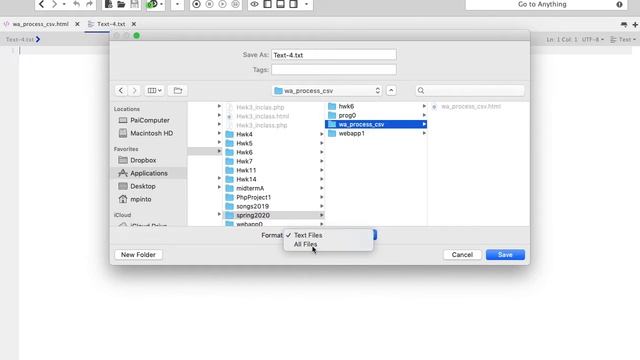Screen dimensions: 640x360
Task: Go forward using the toolbar forward arrow
Action: pyautogui.click(x=54, y=4)
